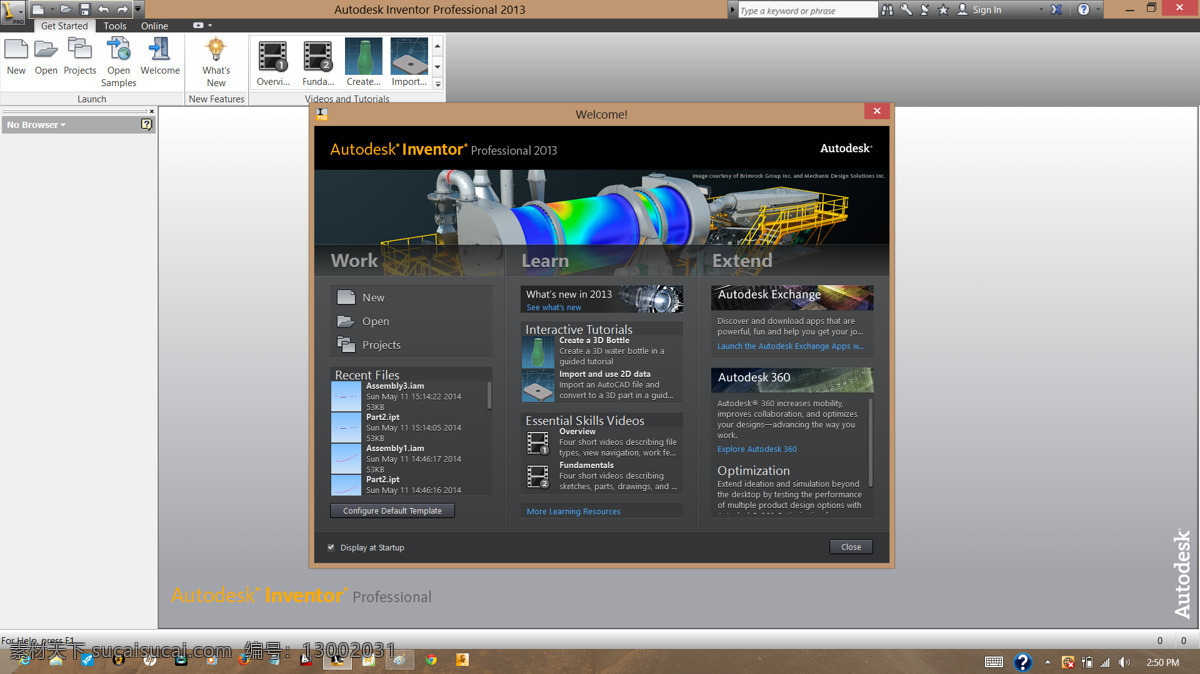Click the Redo arrow in quick access toolbar
The height and width of the screenshot is (674, 1200).
coord(122,10)
